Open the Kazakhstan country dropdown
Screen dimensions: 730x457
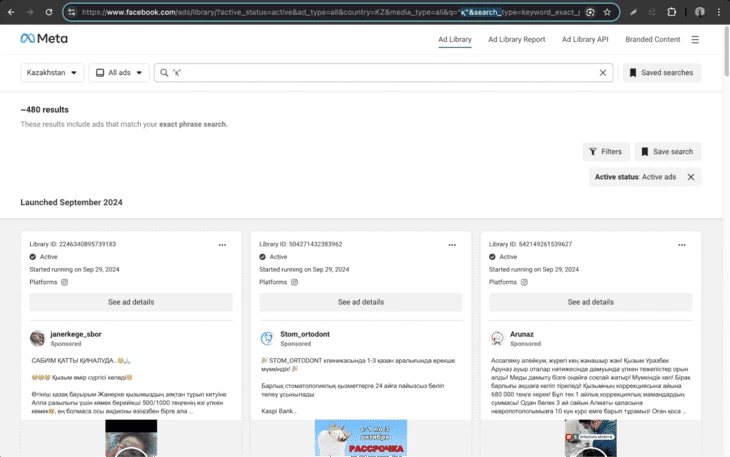(52, 73)
